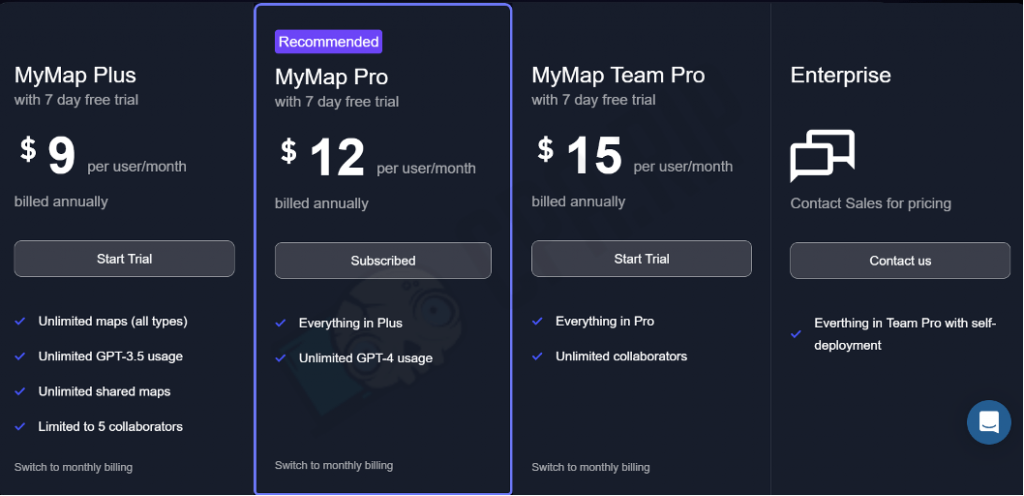Click checkmark beside Unlimited GPT-4 usage
This screenshot has width=1024, height=496.
coord(281,358)
